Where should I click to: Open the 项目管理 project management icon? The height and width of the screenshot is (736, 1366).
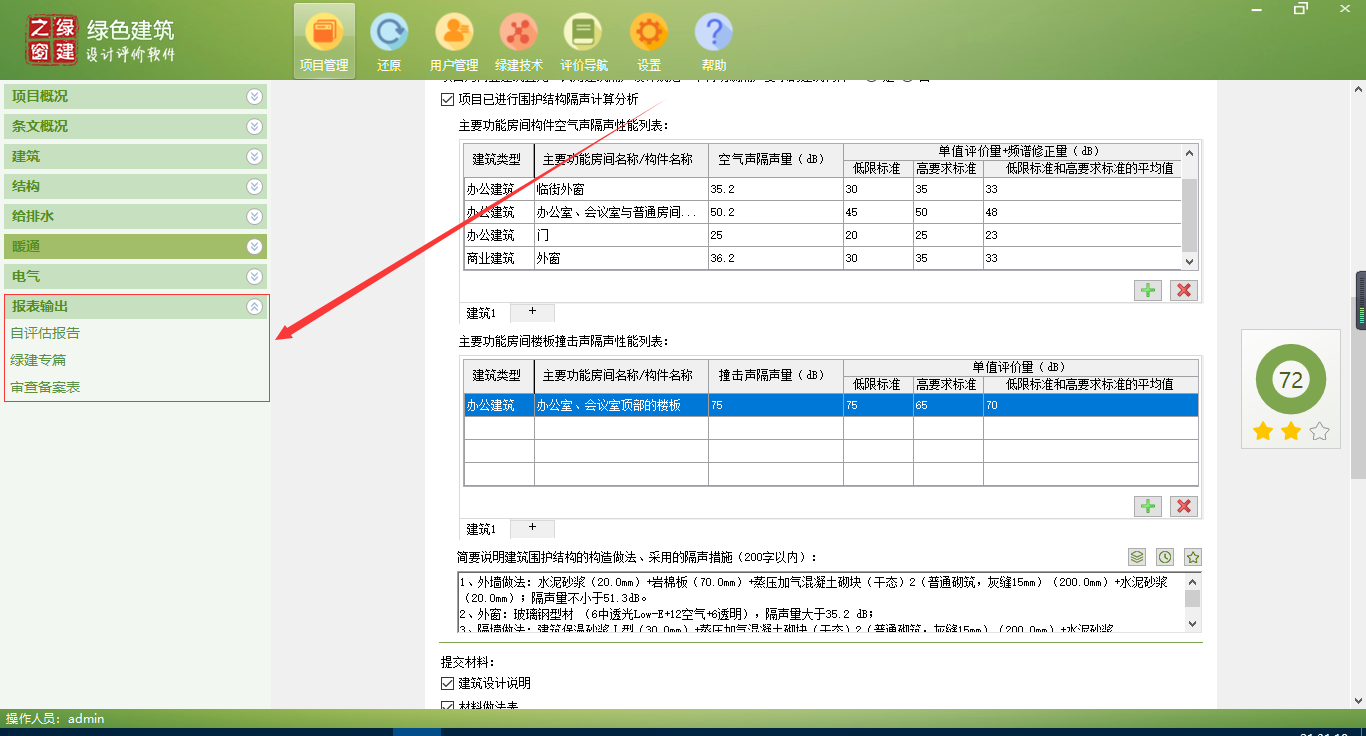tap(323, 33)
